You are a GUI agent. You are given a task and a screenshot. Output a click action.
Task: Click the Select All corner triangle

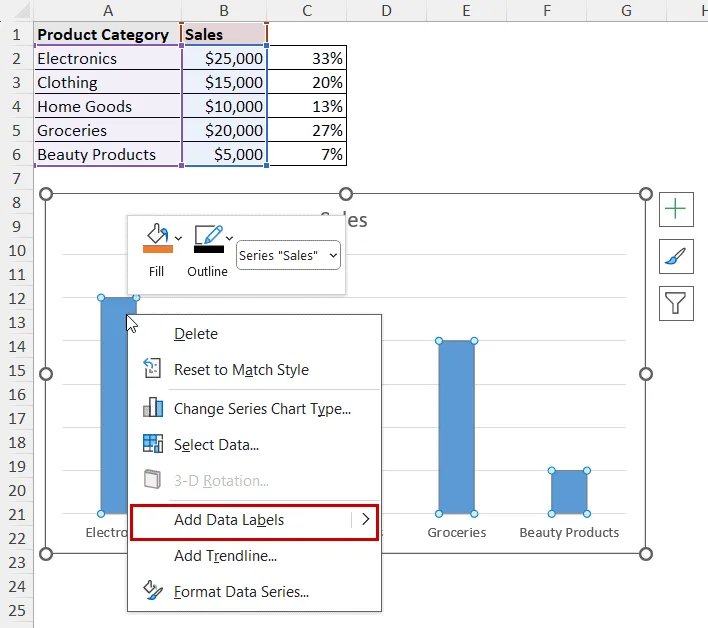coord(22,11)
